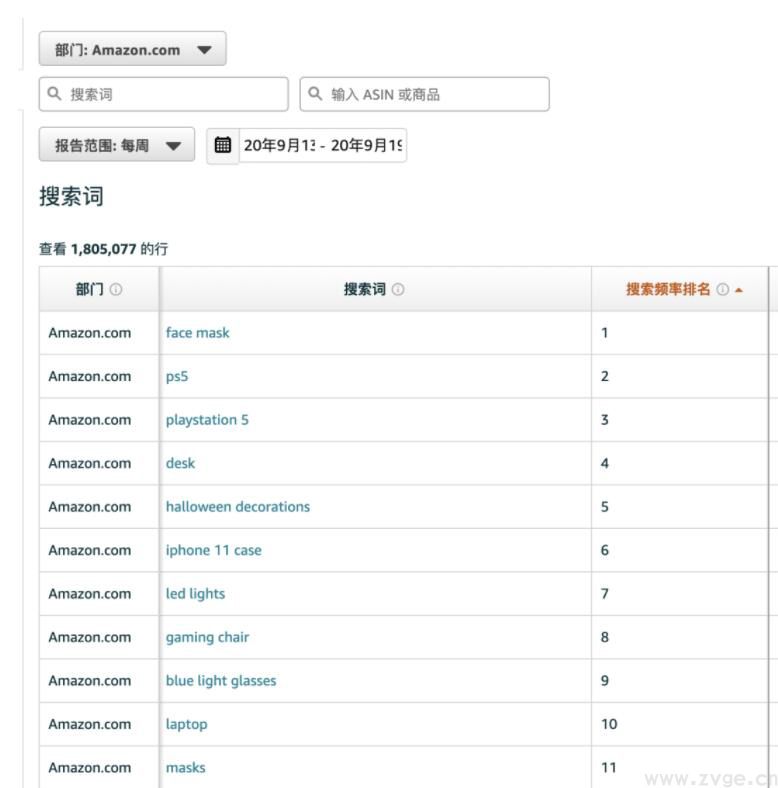Click the calendar icon beside date range
The height and width of the screenshot is (788, 778).
pos(223,146)
